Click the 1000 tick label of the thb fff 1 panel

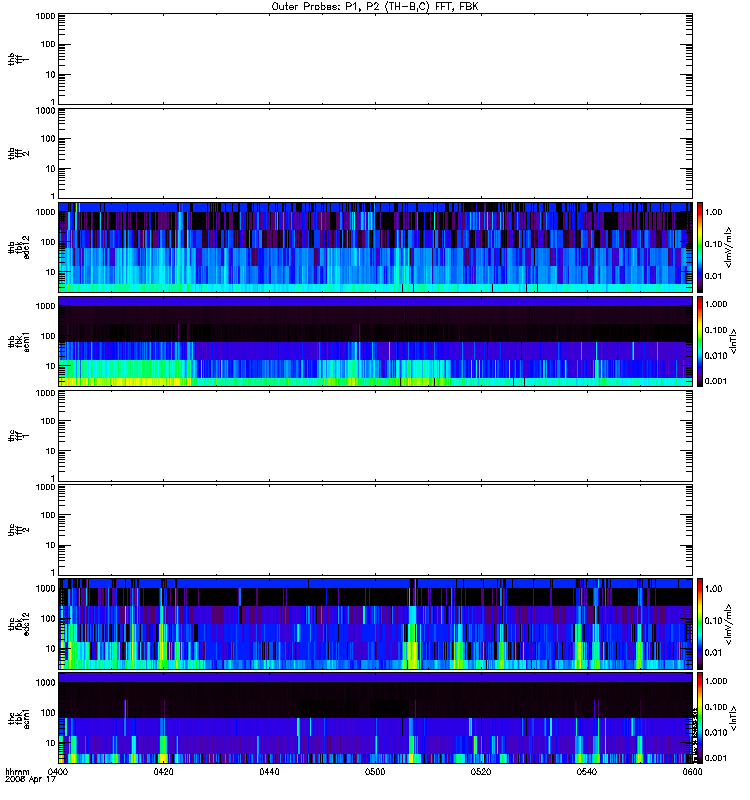coord(45,16)
